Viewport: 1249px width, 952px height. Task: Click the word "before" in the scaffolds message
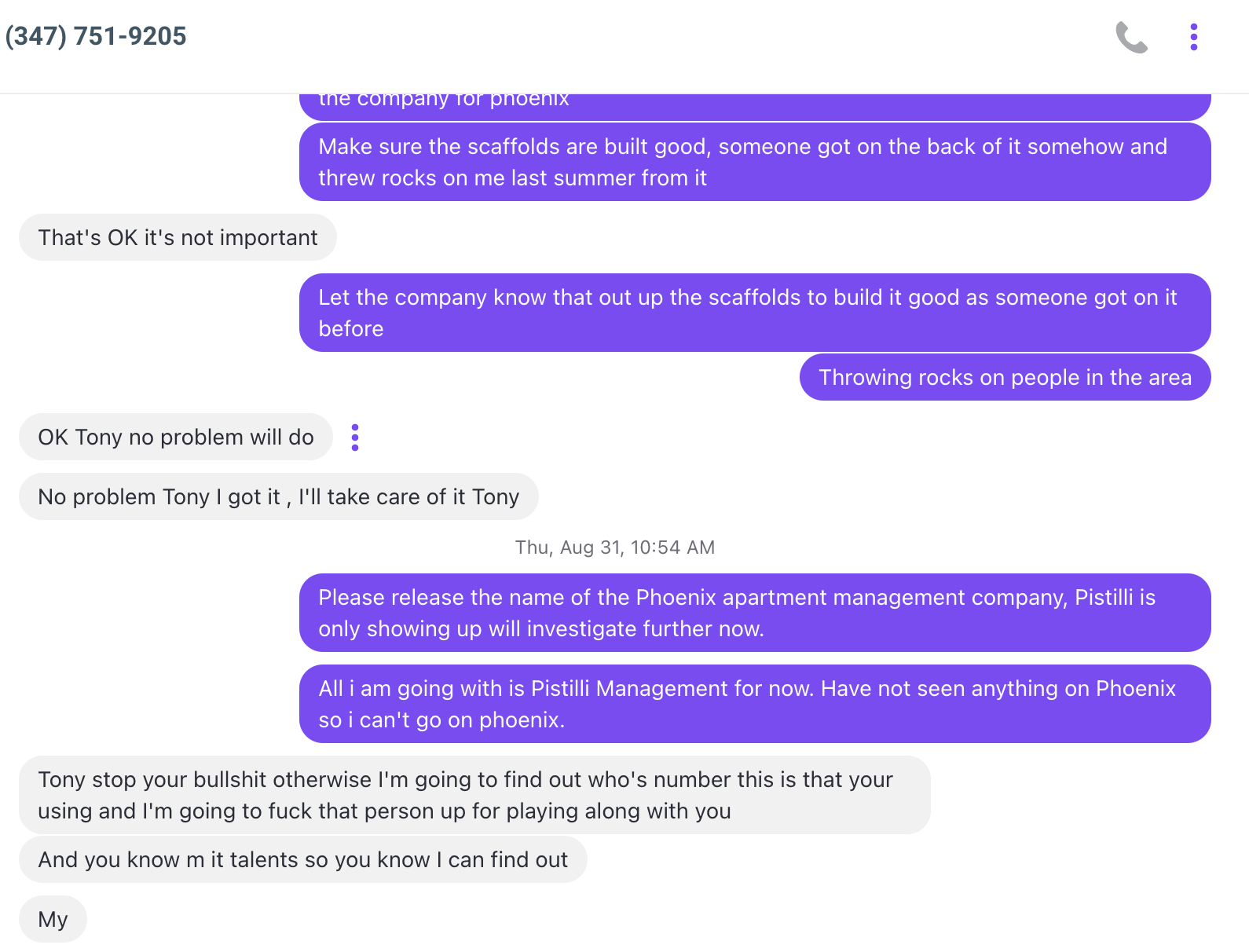pyautogui.click(x=351, y=328)
